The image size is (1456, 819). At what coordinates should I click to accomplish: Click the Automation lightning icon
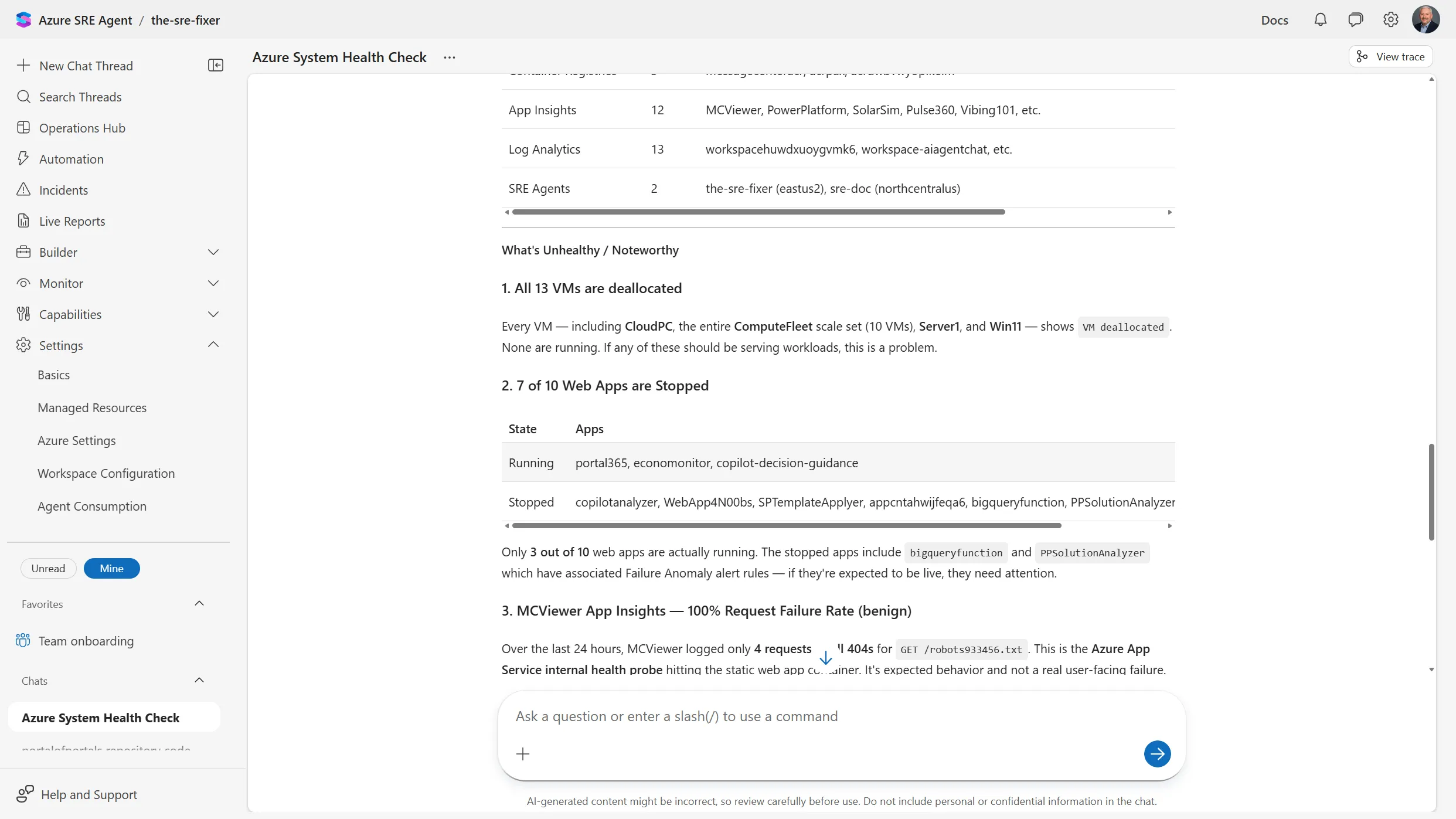click(x=23, y=159)
